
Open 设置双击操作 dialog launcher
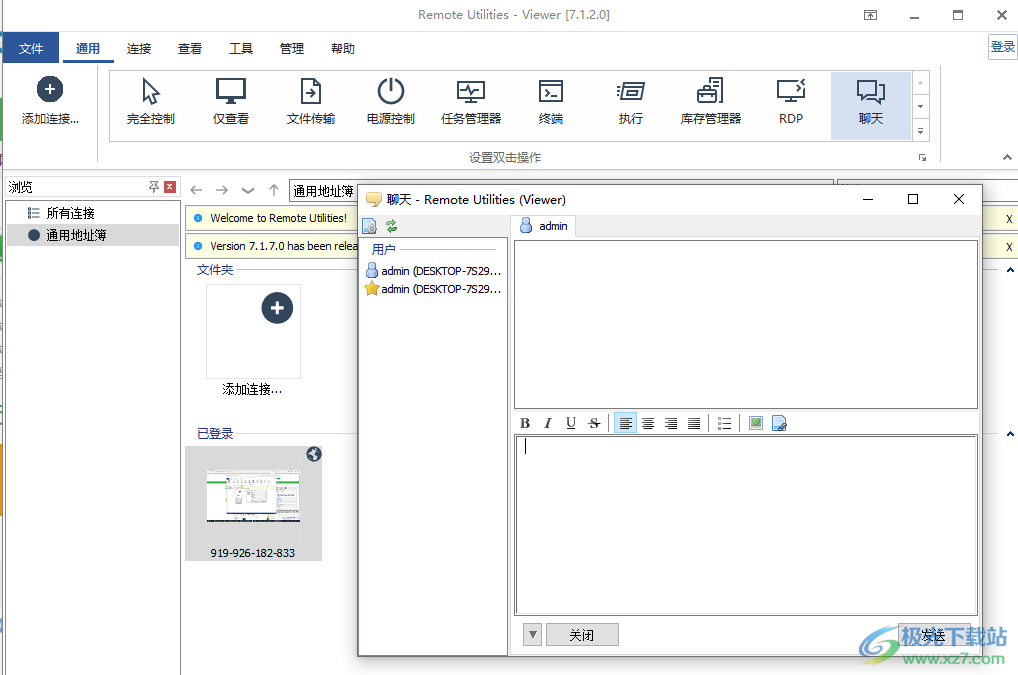tap(923, 158)
